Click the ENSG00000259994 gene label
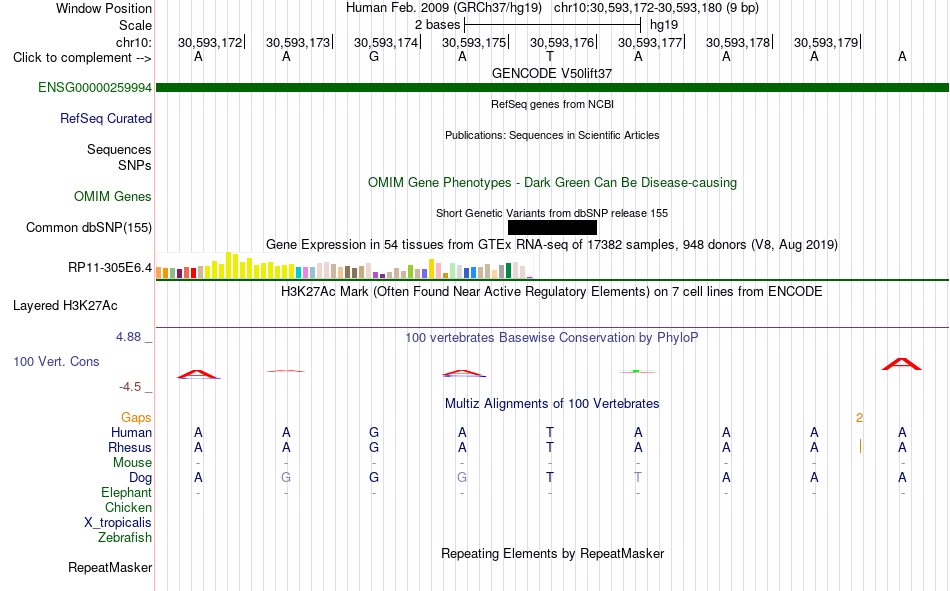 pyautogui.click(x=95, y=87)
